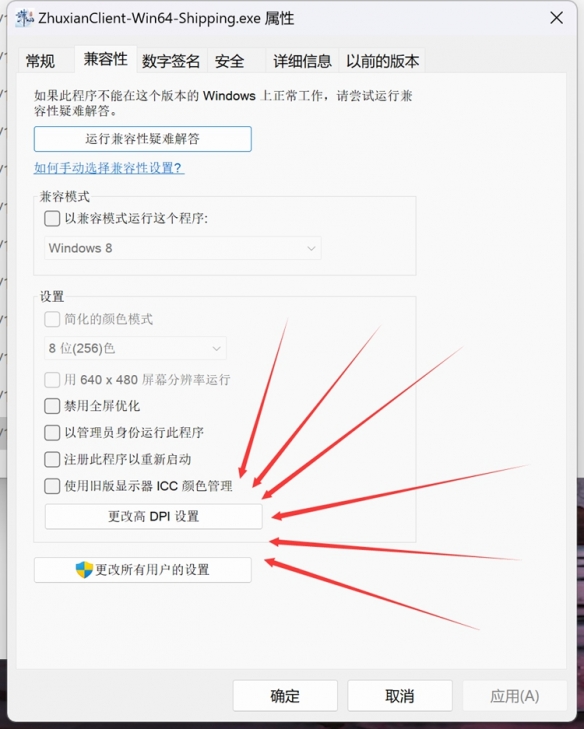Tick 以管理员身份运行此程序 checkbox

[x=52, y=432]
